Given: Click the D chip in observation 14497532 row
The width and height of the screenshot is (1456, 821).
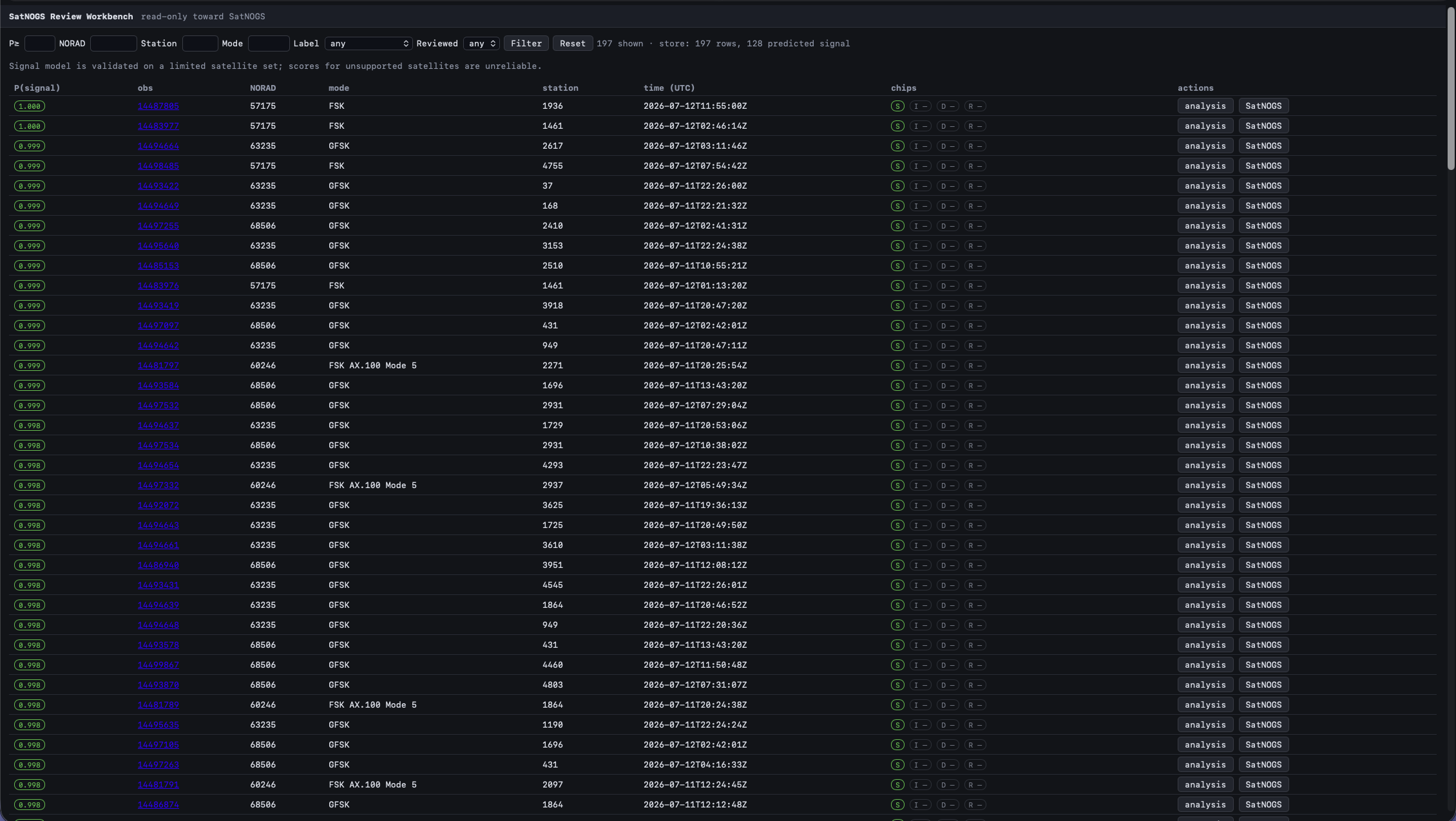Looking at the screenshot, I should (x=947, y=406).
